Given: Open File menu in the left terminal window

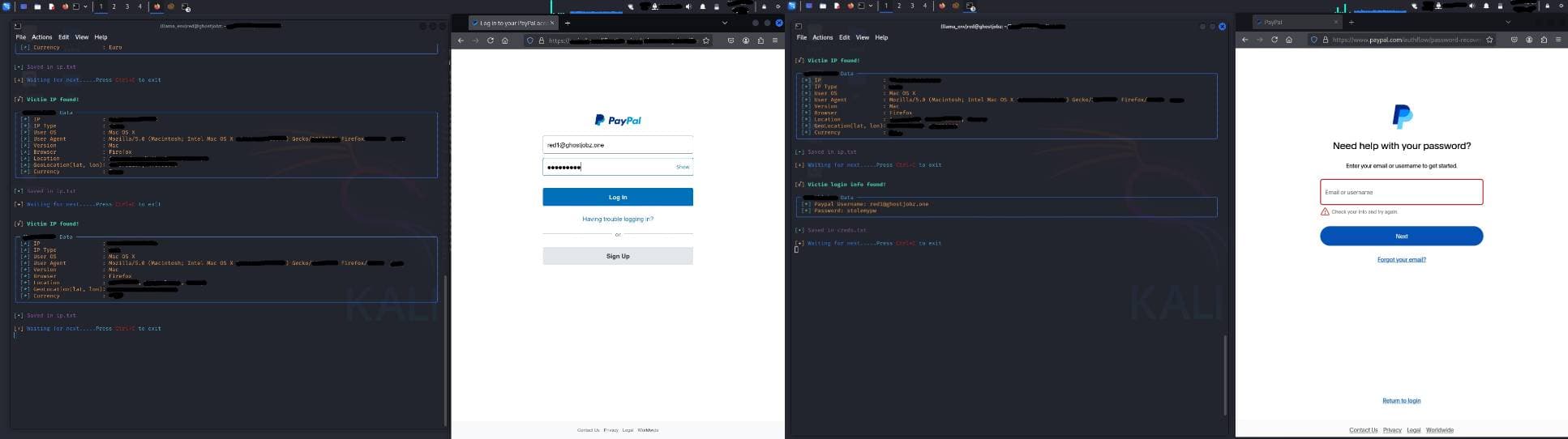Looking at the screenshot, I should pyautogui.click(x=21, y=37).
